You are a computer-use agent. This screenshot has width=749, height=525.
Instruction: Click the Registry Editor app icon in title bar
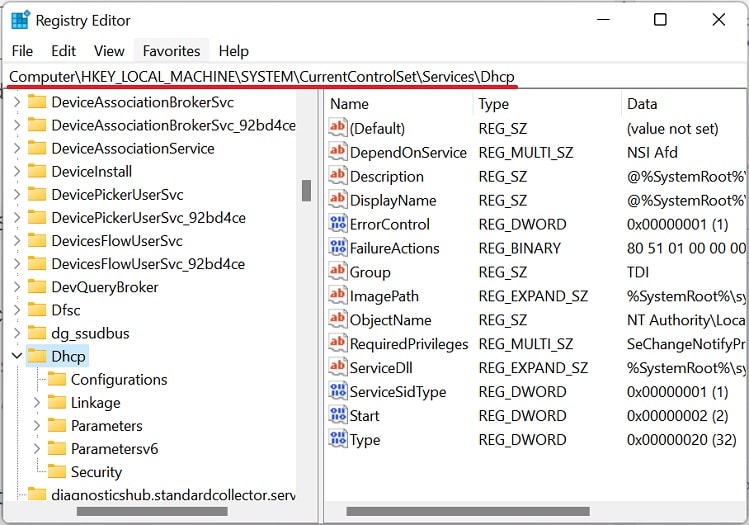click(21, 20)
